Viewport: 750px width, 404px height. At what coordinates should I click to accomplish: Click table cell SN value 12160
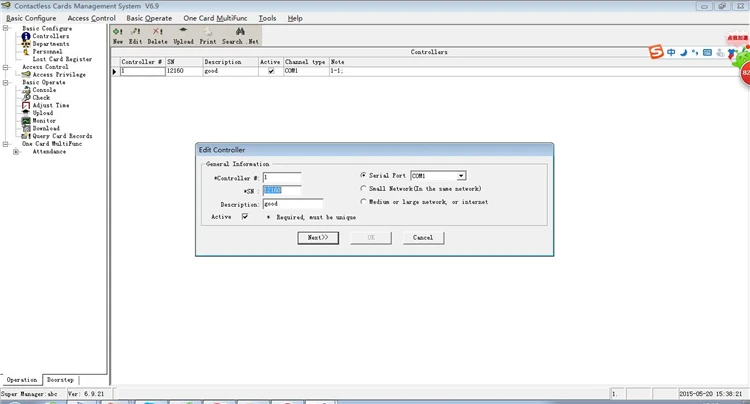[184, 71]
